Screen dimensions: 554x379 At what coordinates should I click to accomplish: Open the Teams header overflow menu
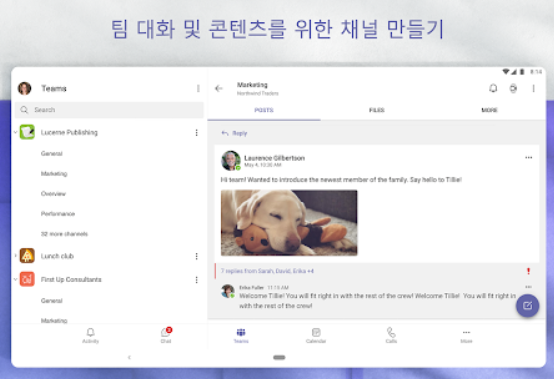click(x=198, y=88)
